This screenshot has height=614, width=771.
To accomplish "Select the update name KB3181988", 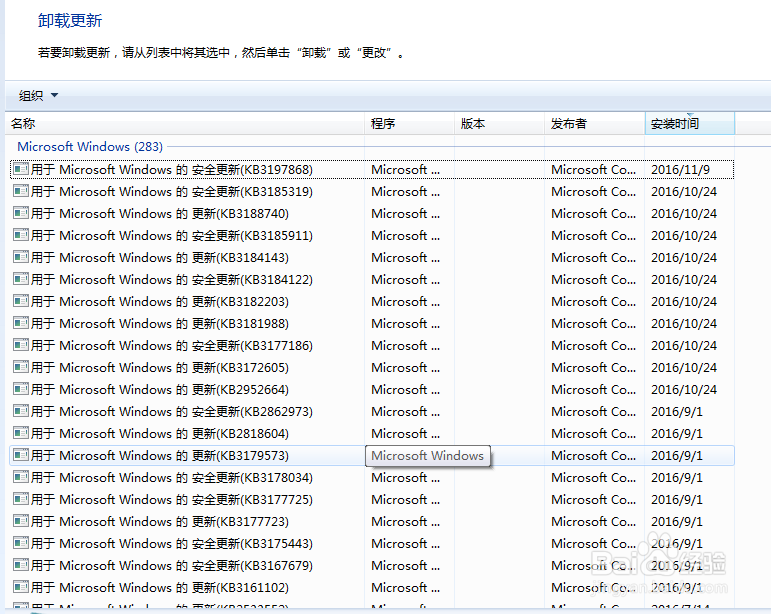I will coord(160,323).
